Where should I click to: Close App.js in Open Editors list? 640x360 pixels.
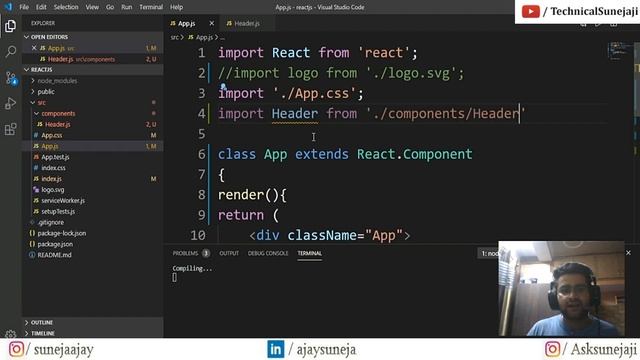34,48
